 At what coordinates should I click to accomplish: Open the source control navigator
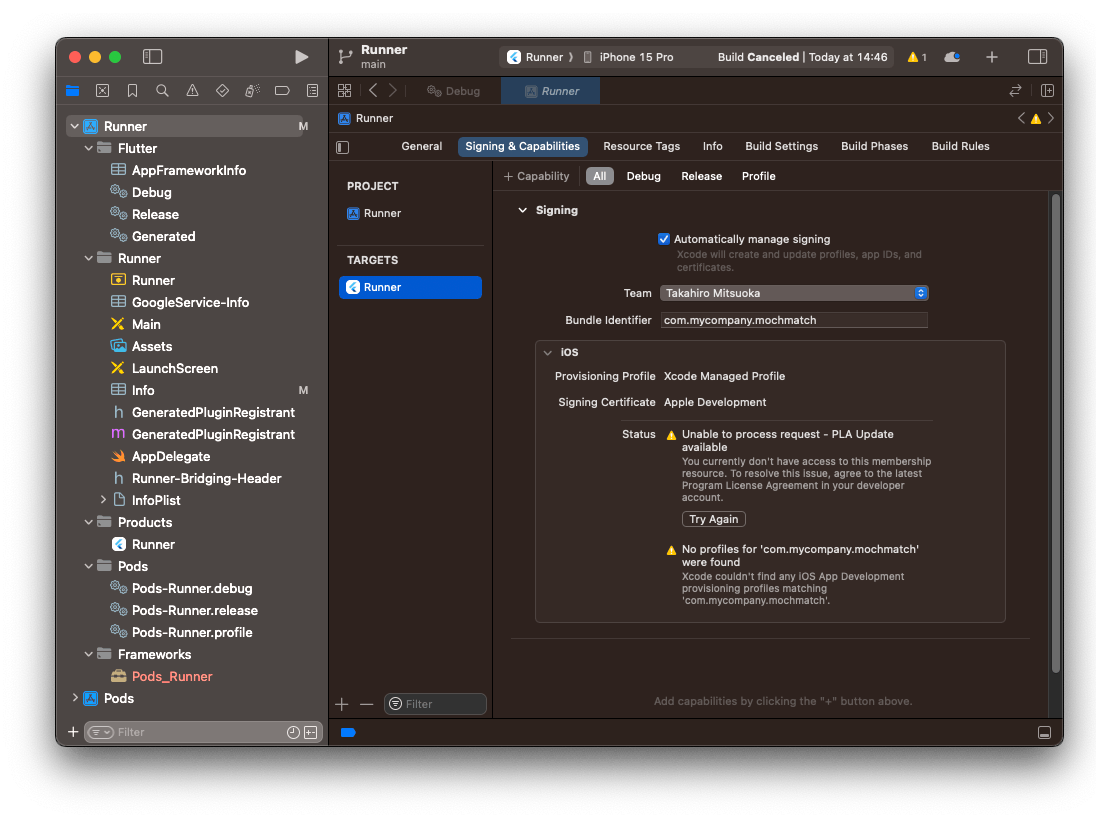(103, 91)
